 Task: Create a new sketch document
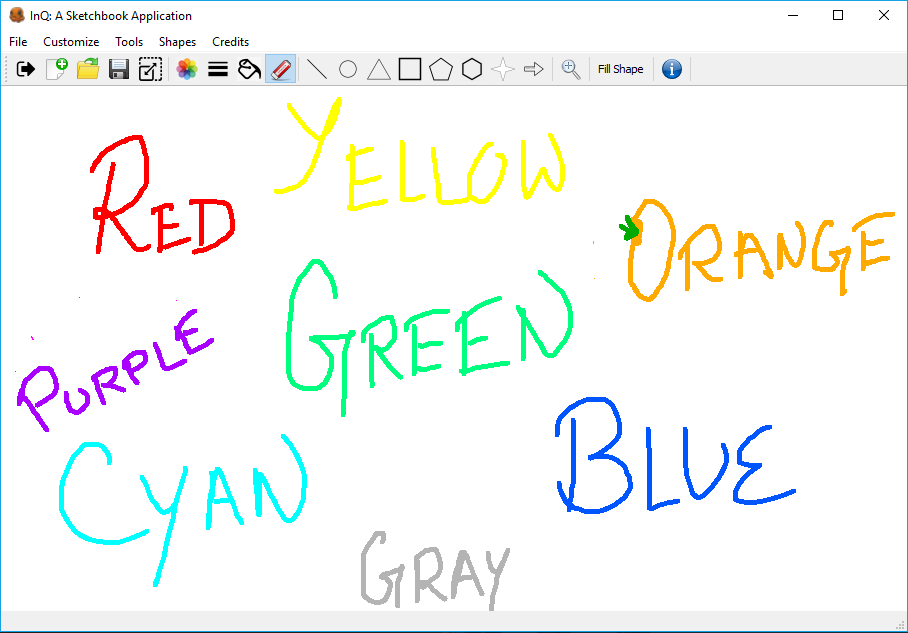(x=57, y=69)
